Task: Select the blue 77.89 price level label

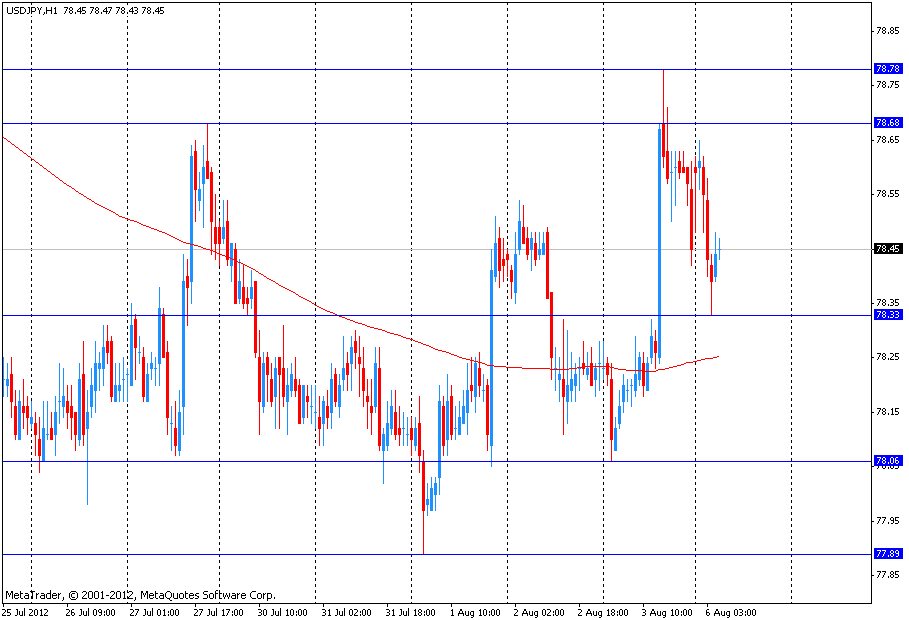Action: tap(888, 554)
